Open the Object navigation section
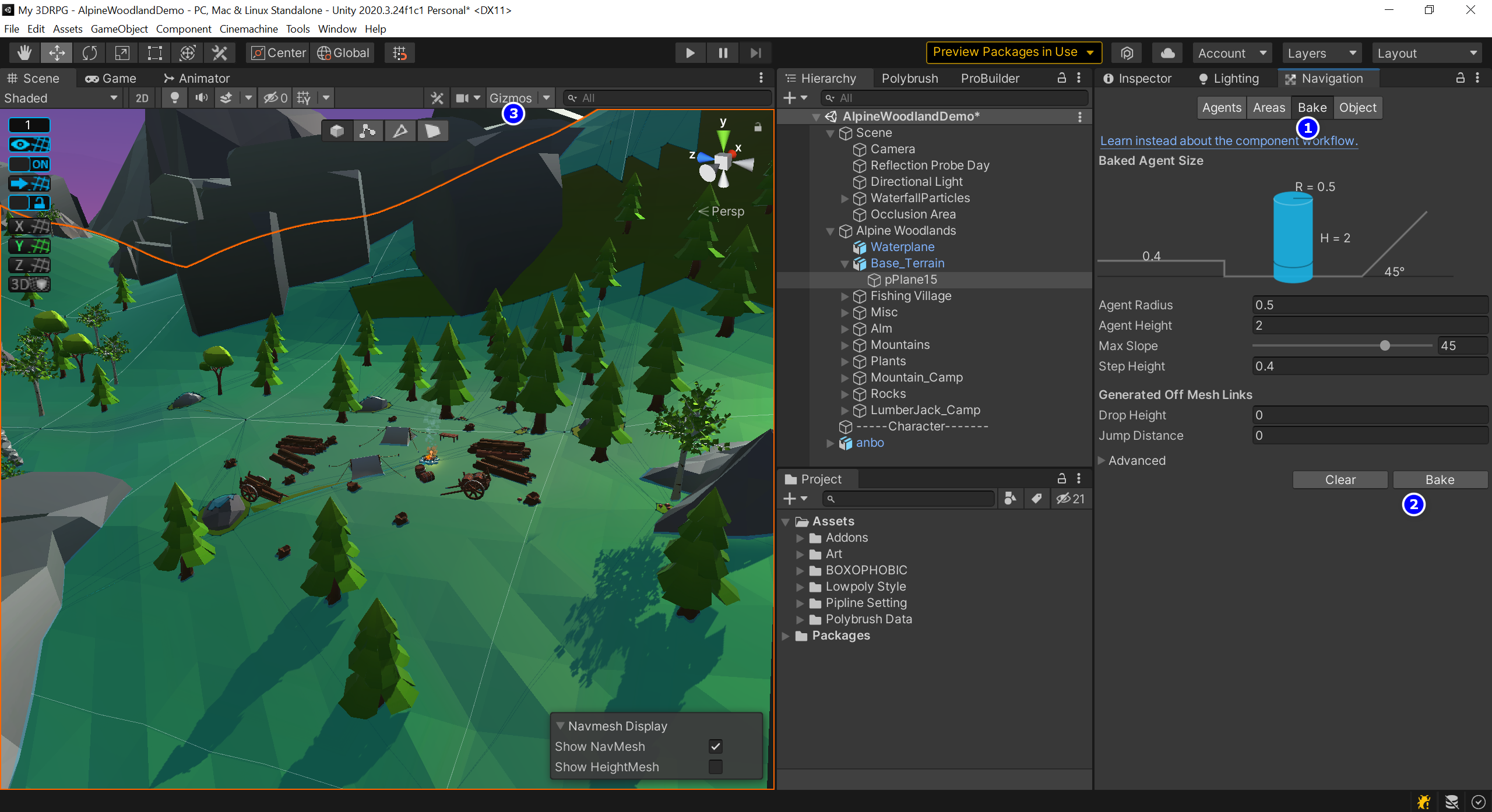This screenshot has height=812, width=1492. (1358, 108)
